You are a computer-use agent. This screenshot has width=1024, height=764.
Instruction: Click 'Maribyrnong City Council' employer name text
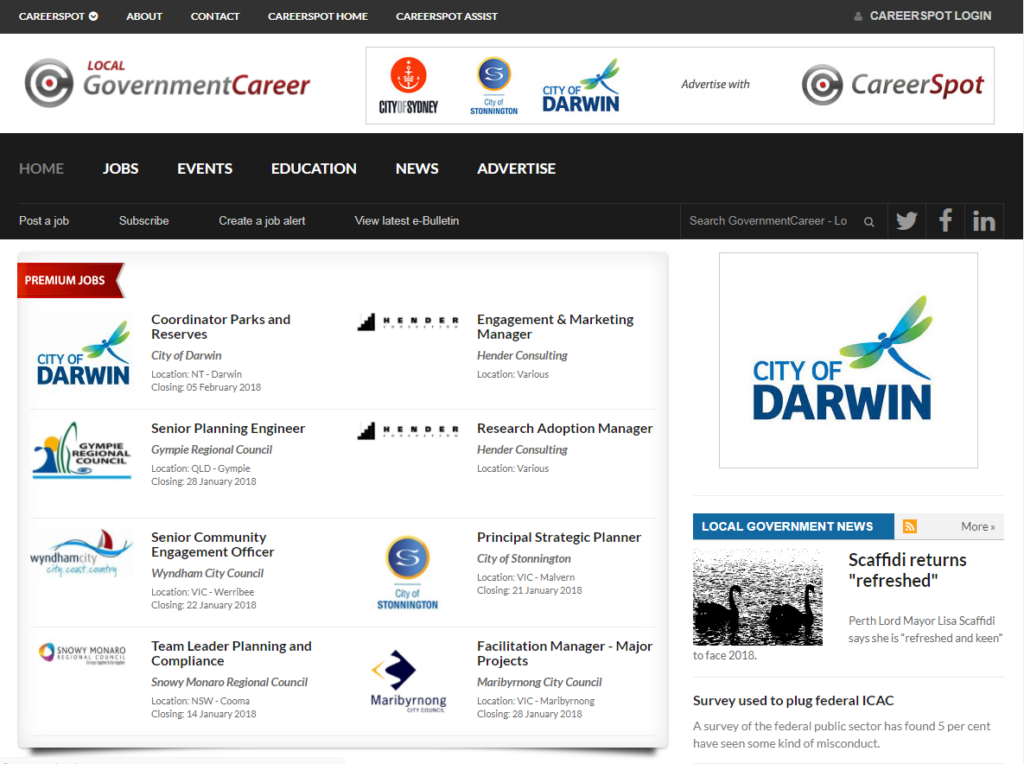pyautogui.click(x=539, y=682)
